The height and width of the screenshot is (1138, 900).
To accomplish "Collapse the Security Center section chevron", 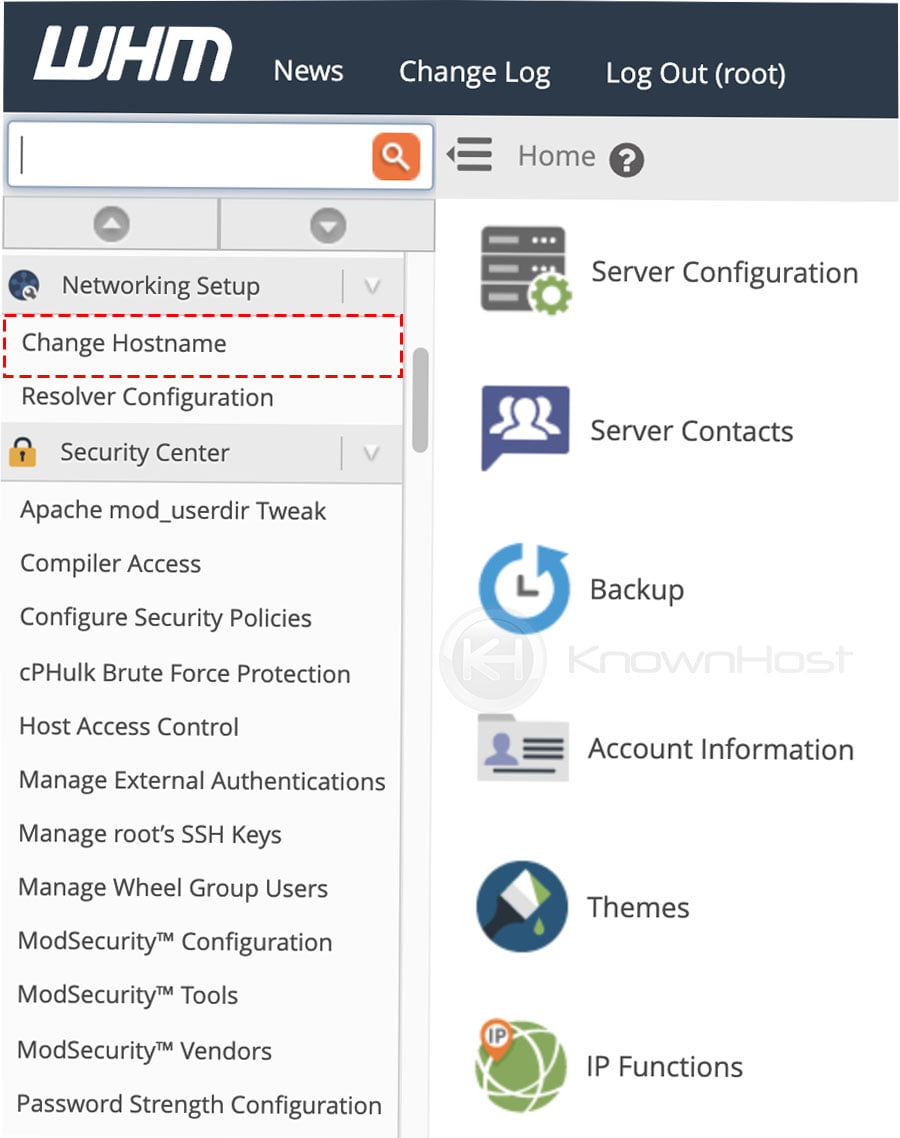I will (x=371, y=452).
